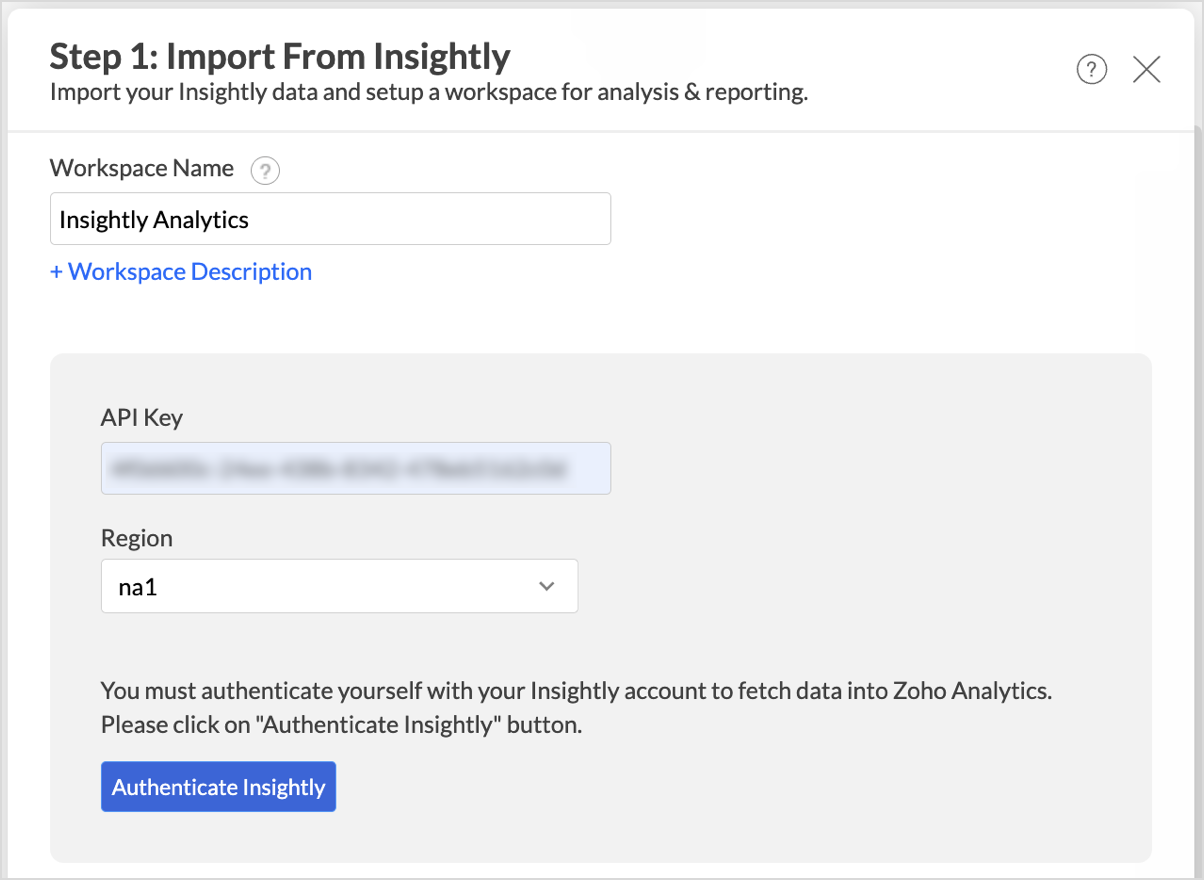
Task: Click the blurred API key value
Action: (340, 468)
